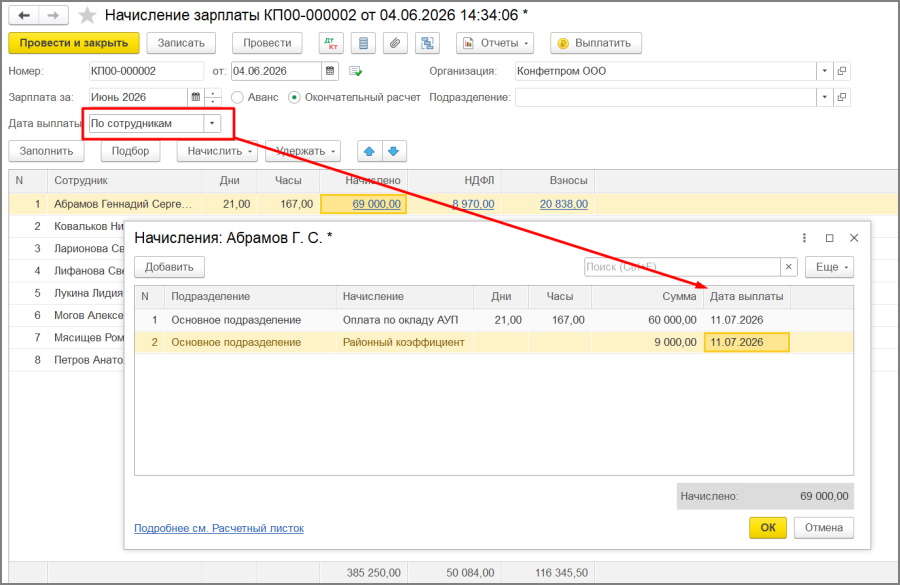This screenshot has width=900, height=585.
Task: Open accrued amount 69 000,00 link
Action: pos(377,204)
